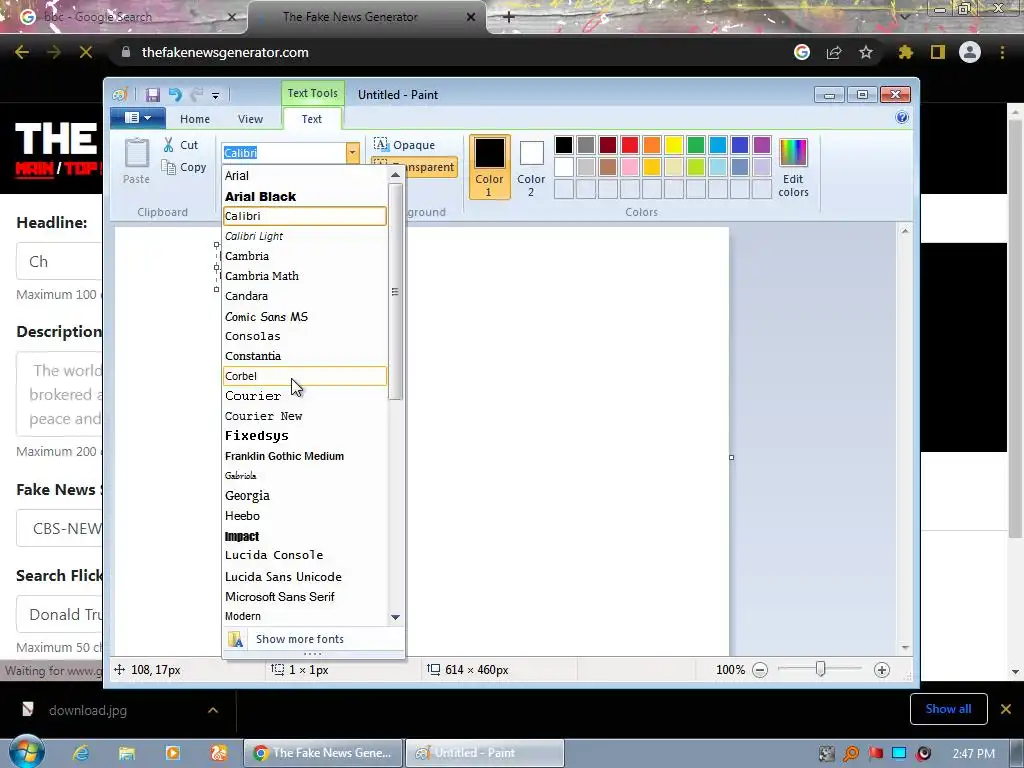Image resolution: width=1024 pixels, height=768 pixels.
Task: Pick the purple color swatch
Action: coord(761,145)
